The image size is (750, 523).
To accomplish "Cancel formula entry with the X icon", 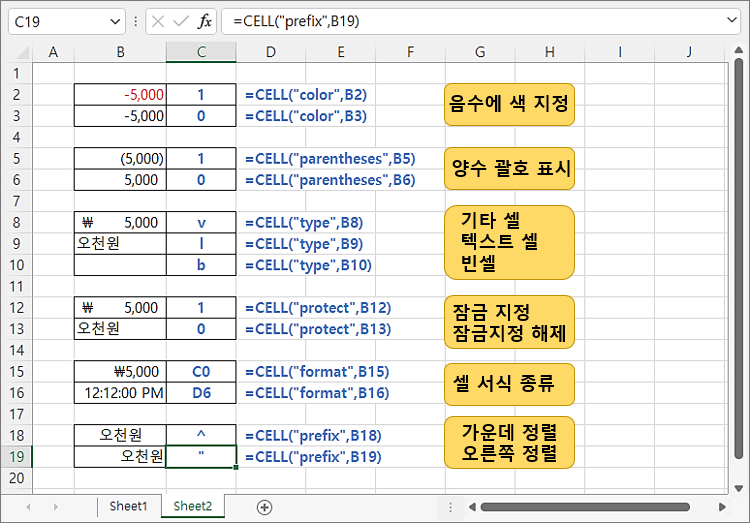I will 158,22.
